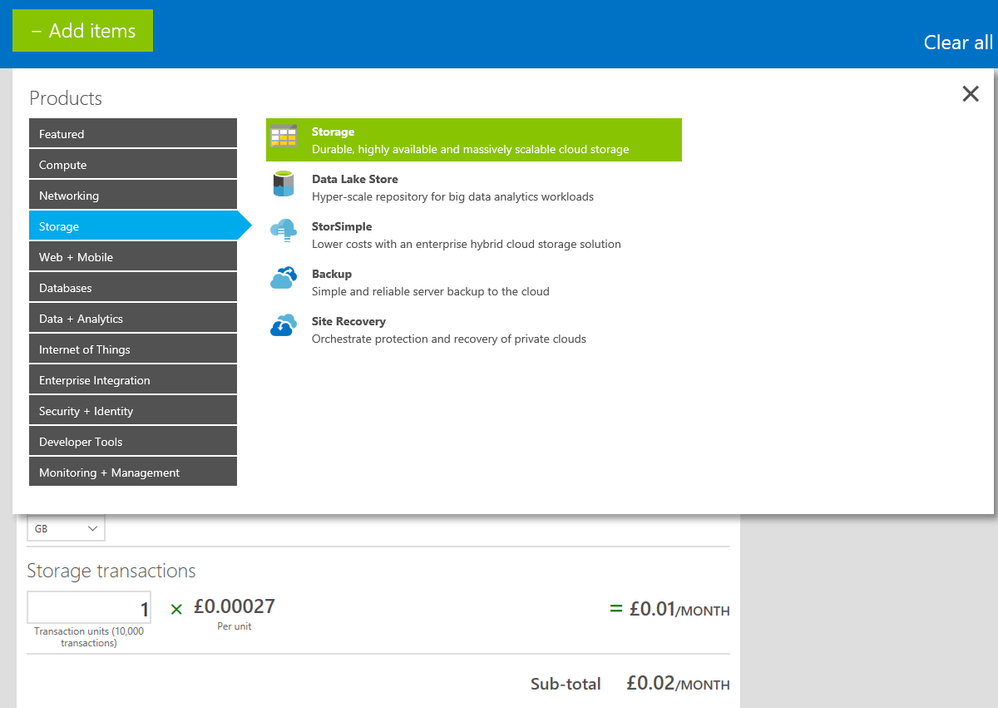Open the Compute category
The height and width of the screenshot is (708, 998).
click(x=133, y=164)
